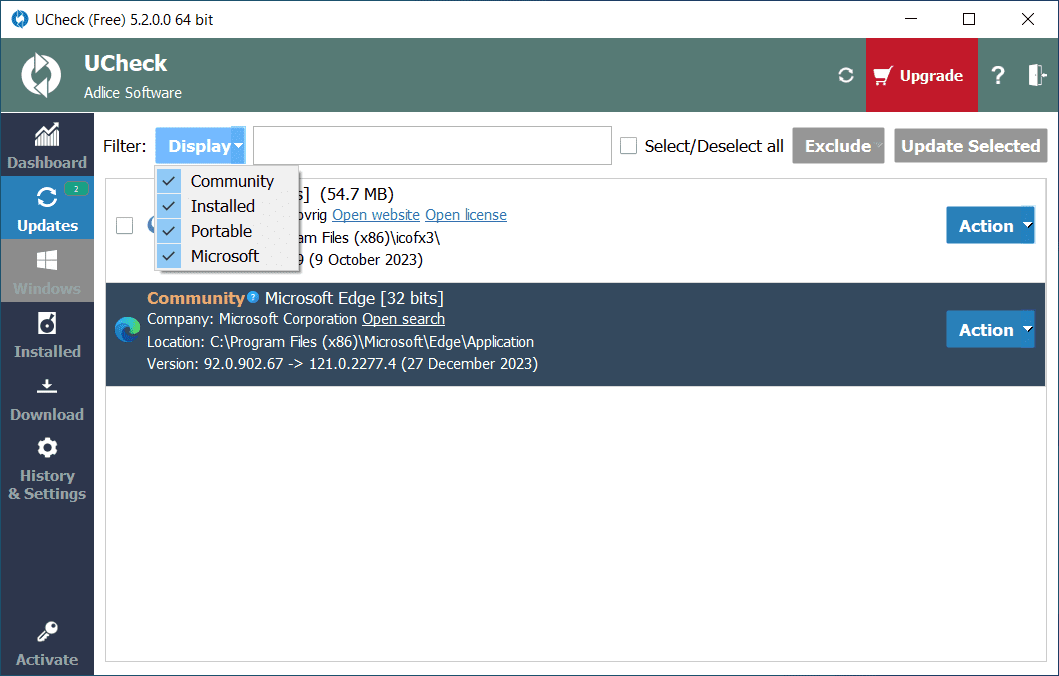
Task: Click the Open website link
Action: (376, 215)
